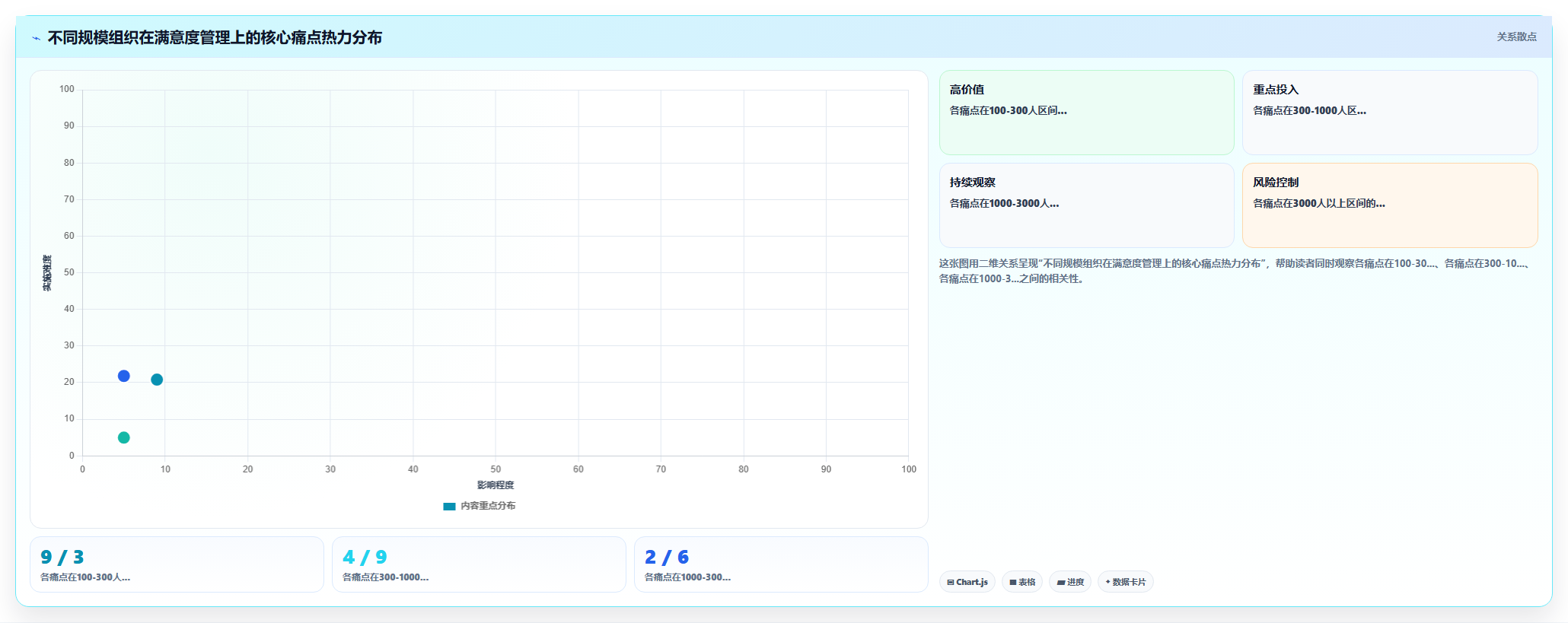The image size is (1568, 623).
Task: Click the 实施难度 y-axis title
Action: (47, 272)
